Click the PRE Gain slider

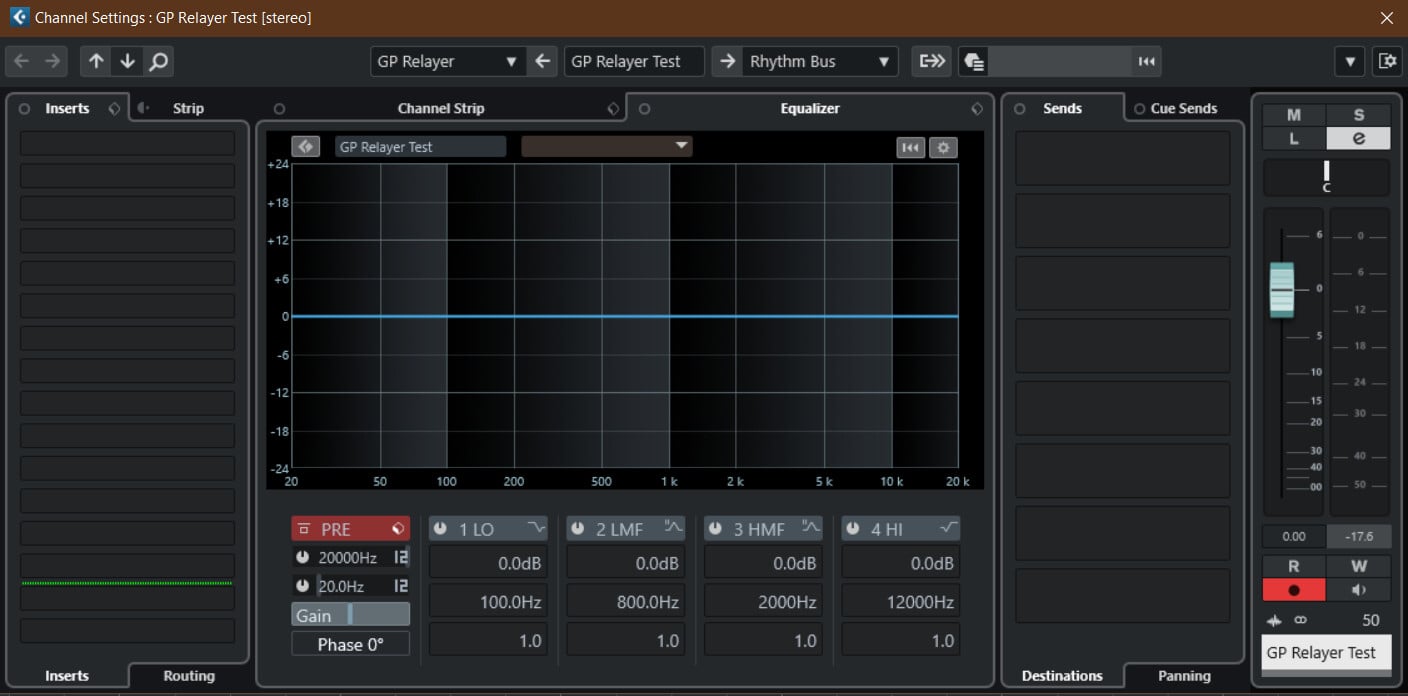[x=350, y=615]
